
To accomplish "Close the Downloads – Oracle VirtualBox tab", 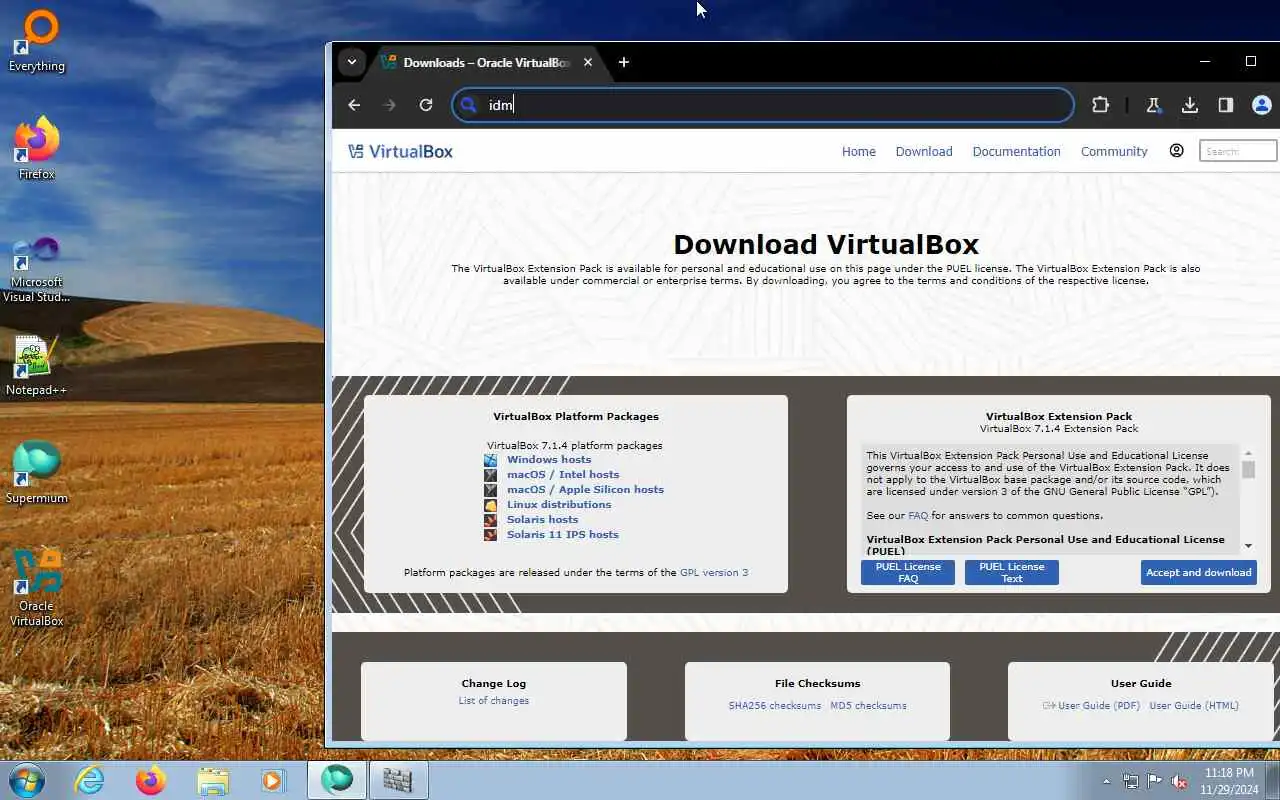I will [588, 62].
